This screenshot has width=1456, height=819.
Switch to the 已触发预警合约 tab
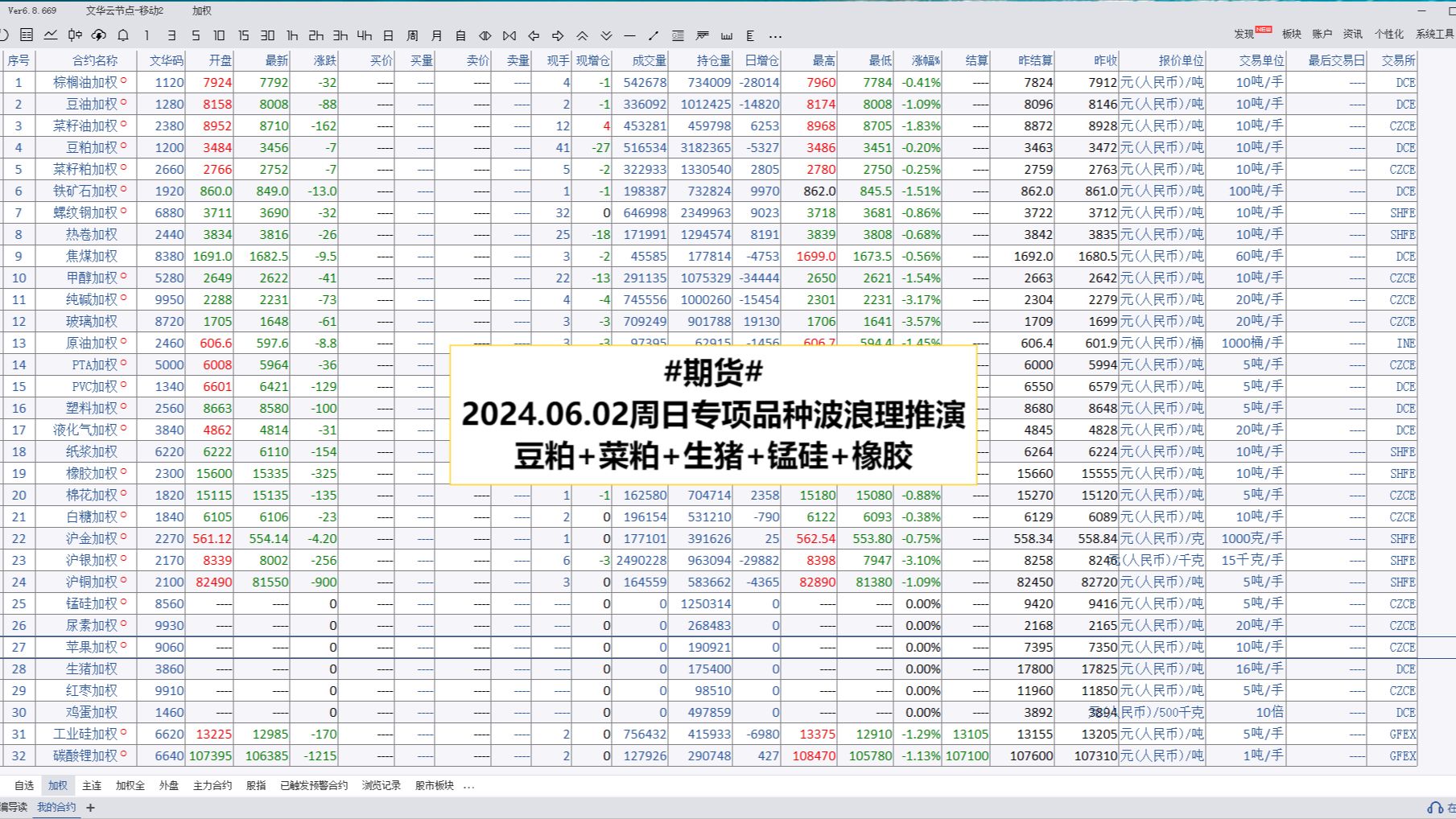(314, 785)
